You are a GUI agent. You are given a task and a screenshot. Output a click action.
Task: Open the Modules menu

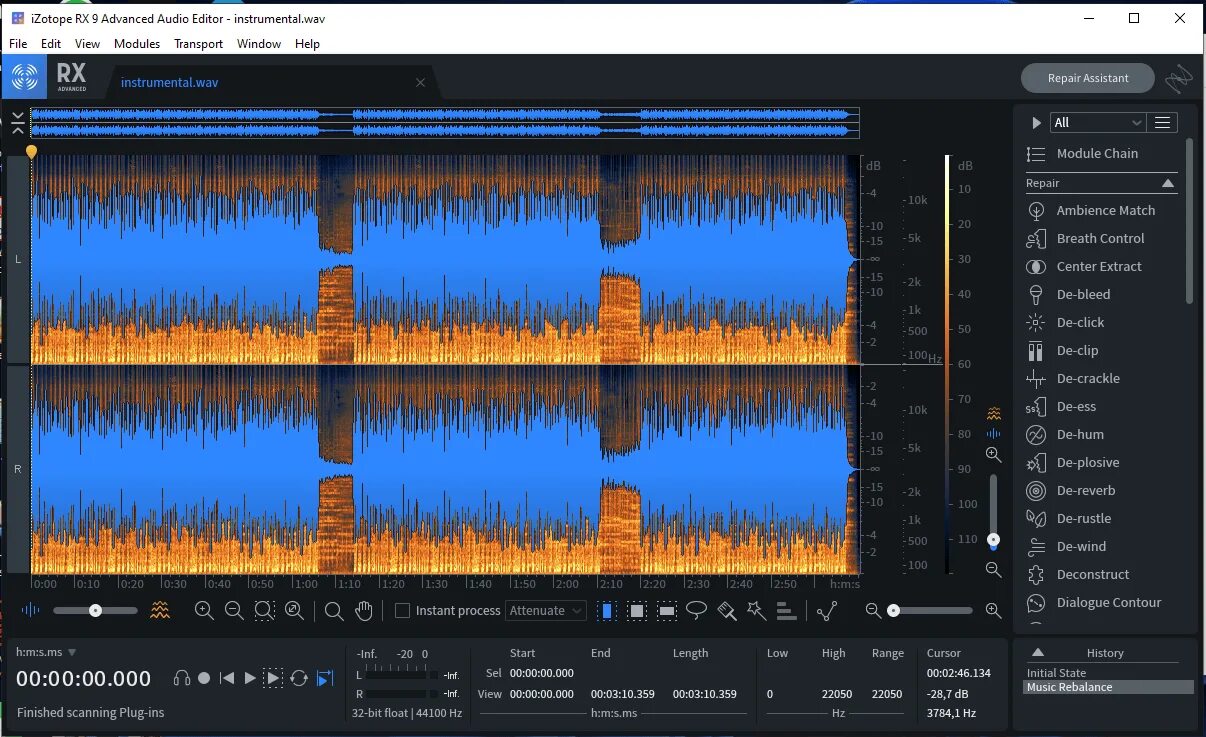pyautogui.click(x=137, y=44)
